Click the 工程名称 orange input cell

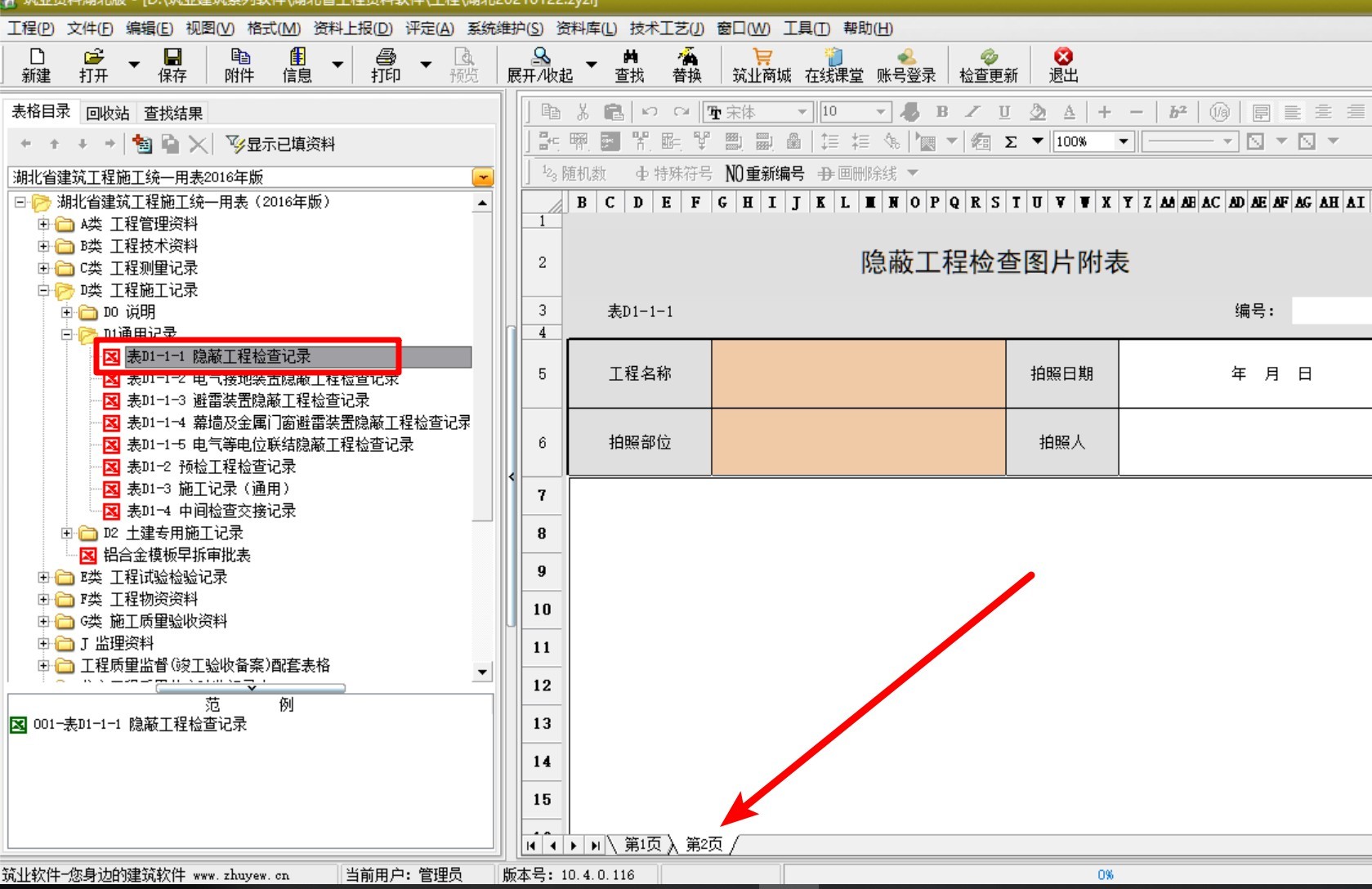858,373
